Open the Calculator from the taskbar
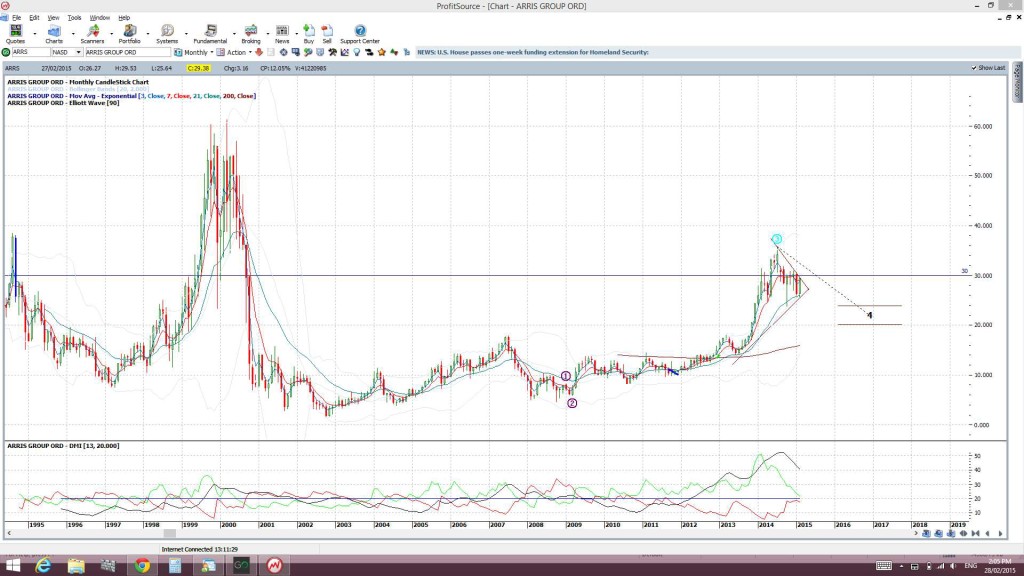Screen dimensions: 1024x576 tap(174, 566)
